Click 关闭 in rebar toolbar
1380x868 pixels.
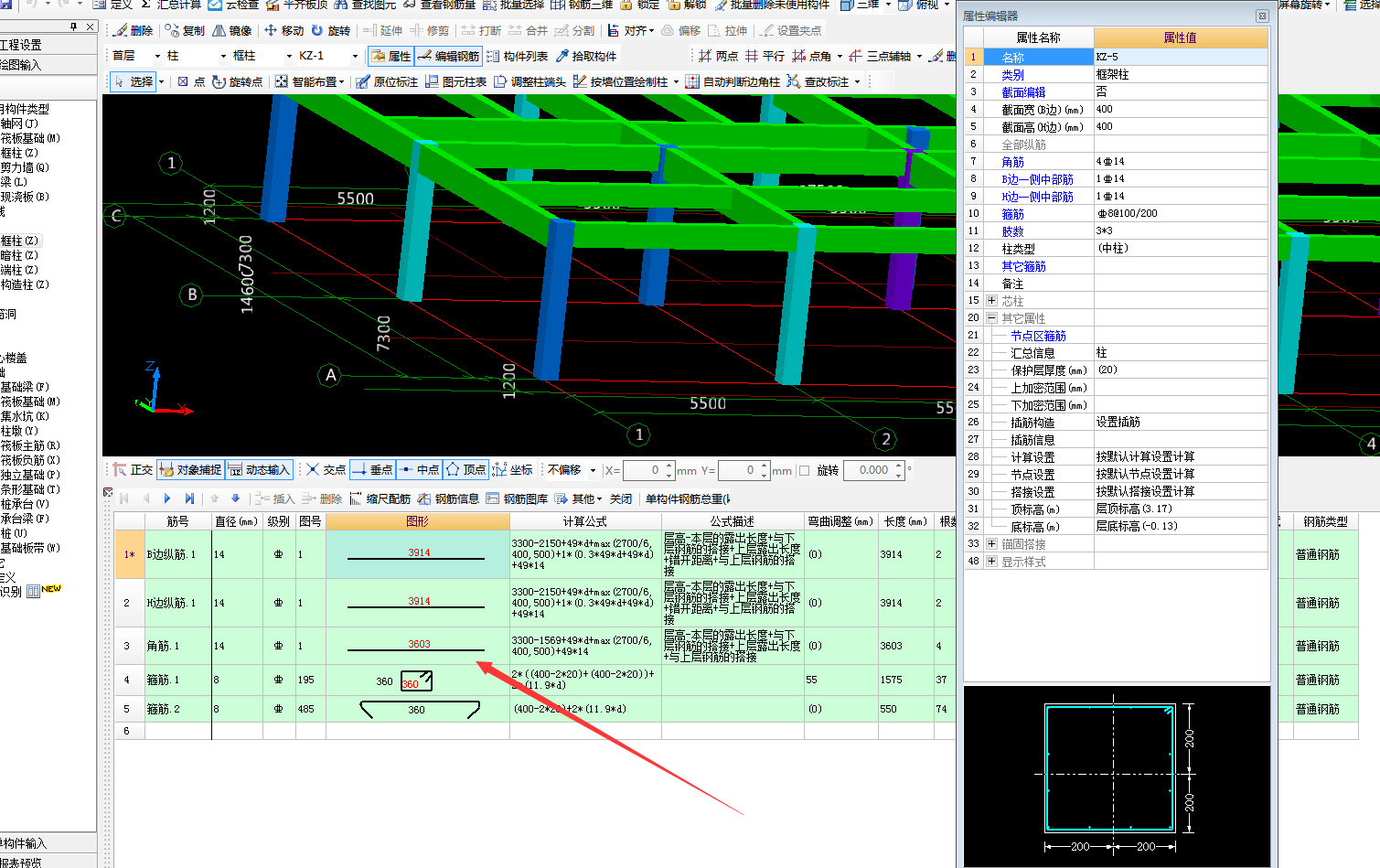click(x=621, y=498)
